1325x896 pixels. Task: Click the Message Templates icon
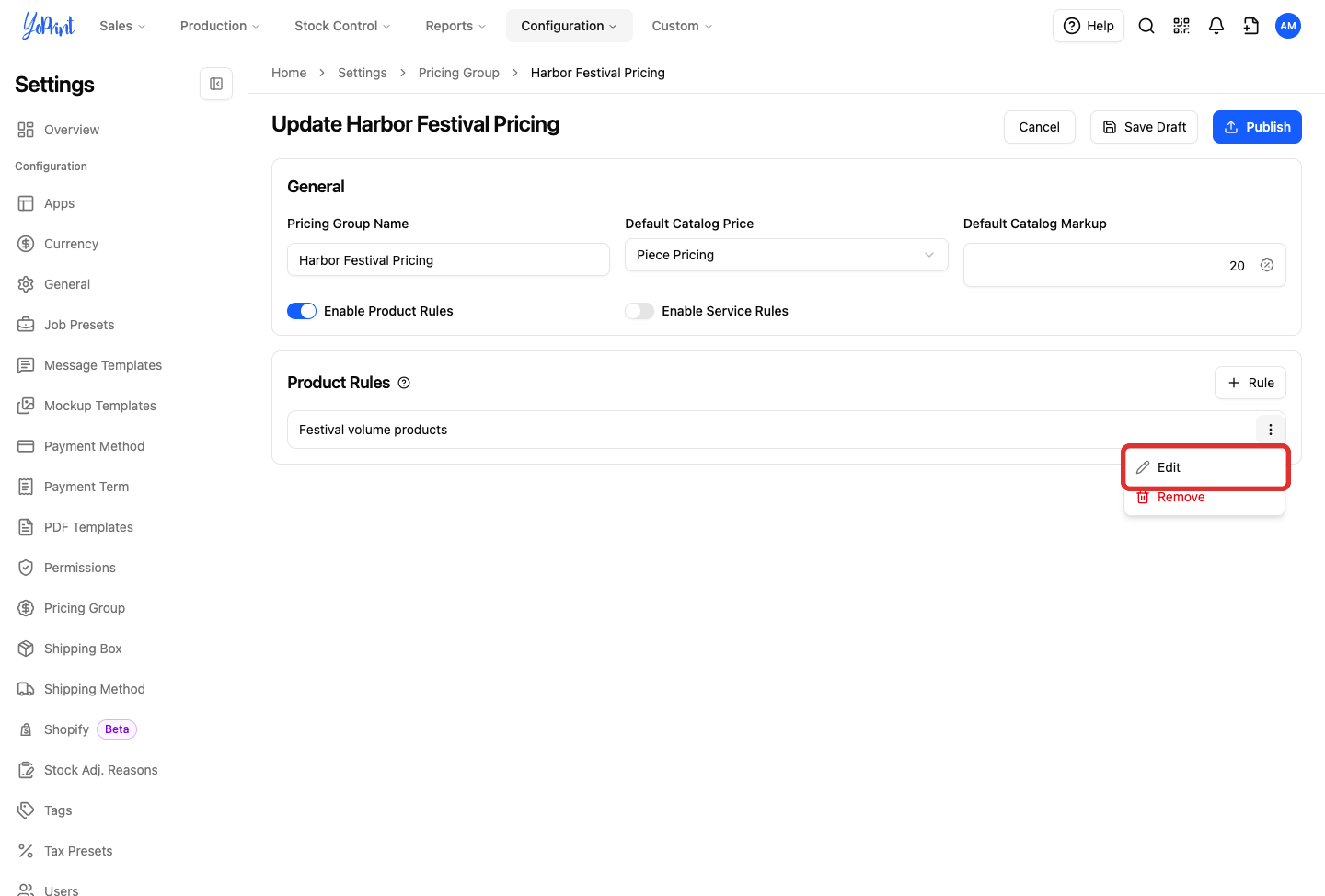pyautogui.click(x=26, y=365)
